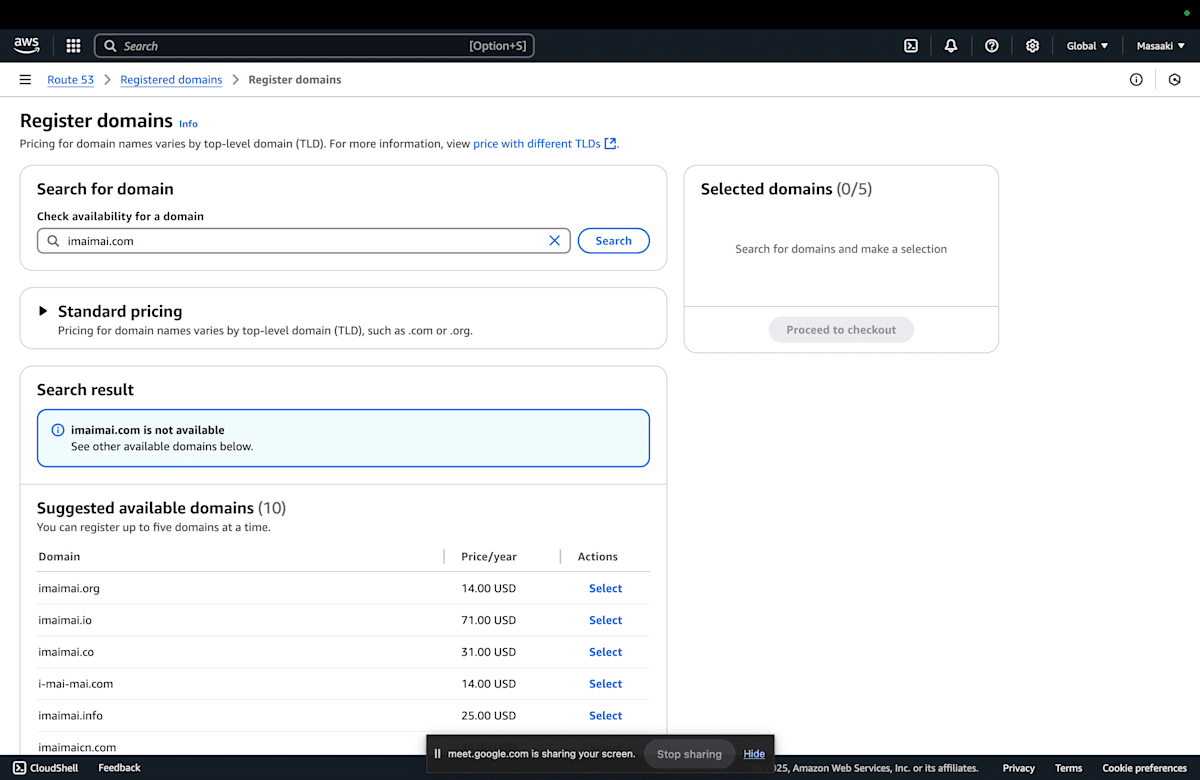Click the info icon in not-available alert
This screenshot has height=780, width=1200.
click(58, 430)
